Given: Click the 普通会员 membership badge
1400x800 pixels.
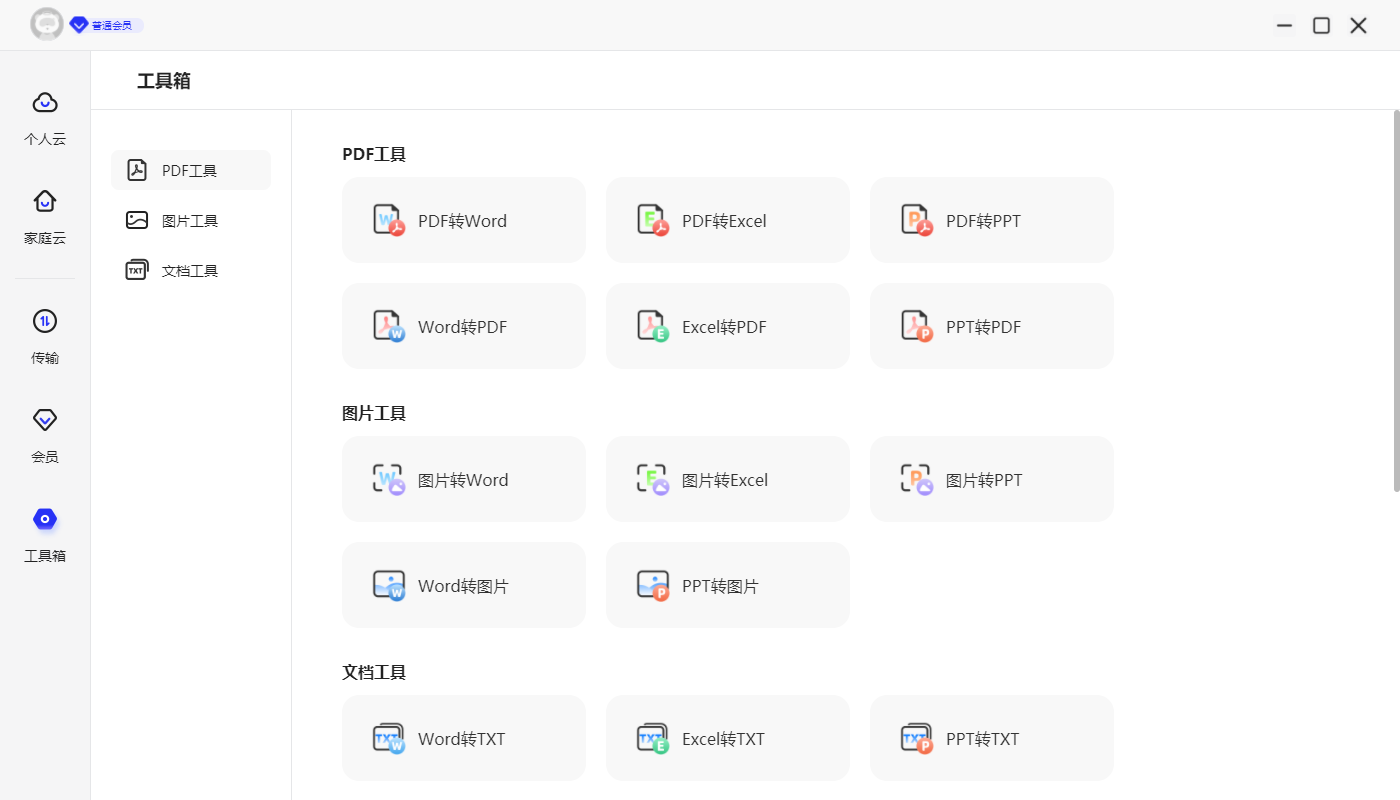Looking at the screenshot, I should (x=103, y=24).
